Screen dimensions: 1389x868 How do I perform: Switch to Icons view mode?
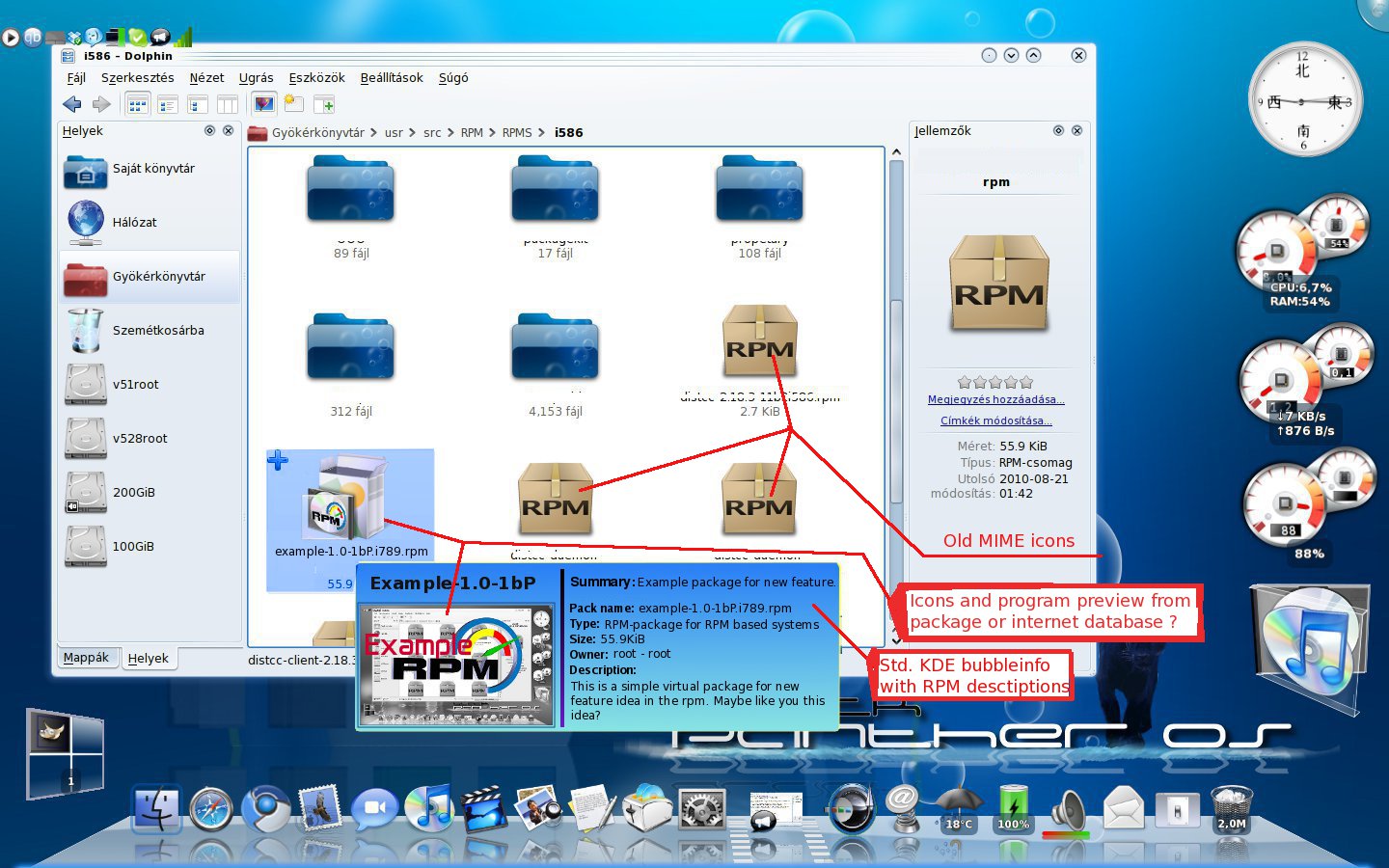tap(138, 104)
